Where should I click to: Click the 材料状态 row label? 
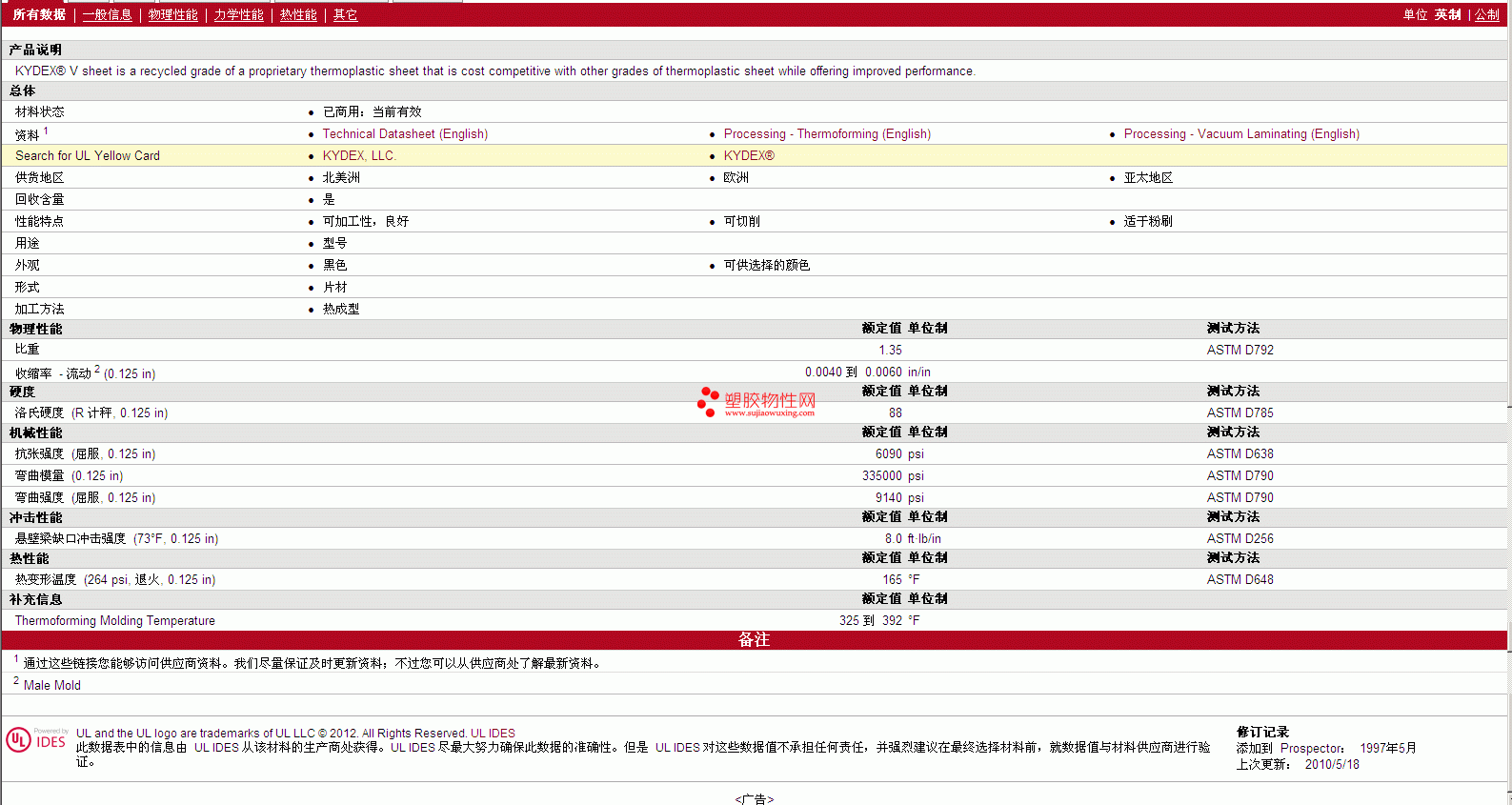pos(40,112)
